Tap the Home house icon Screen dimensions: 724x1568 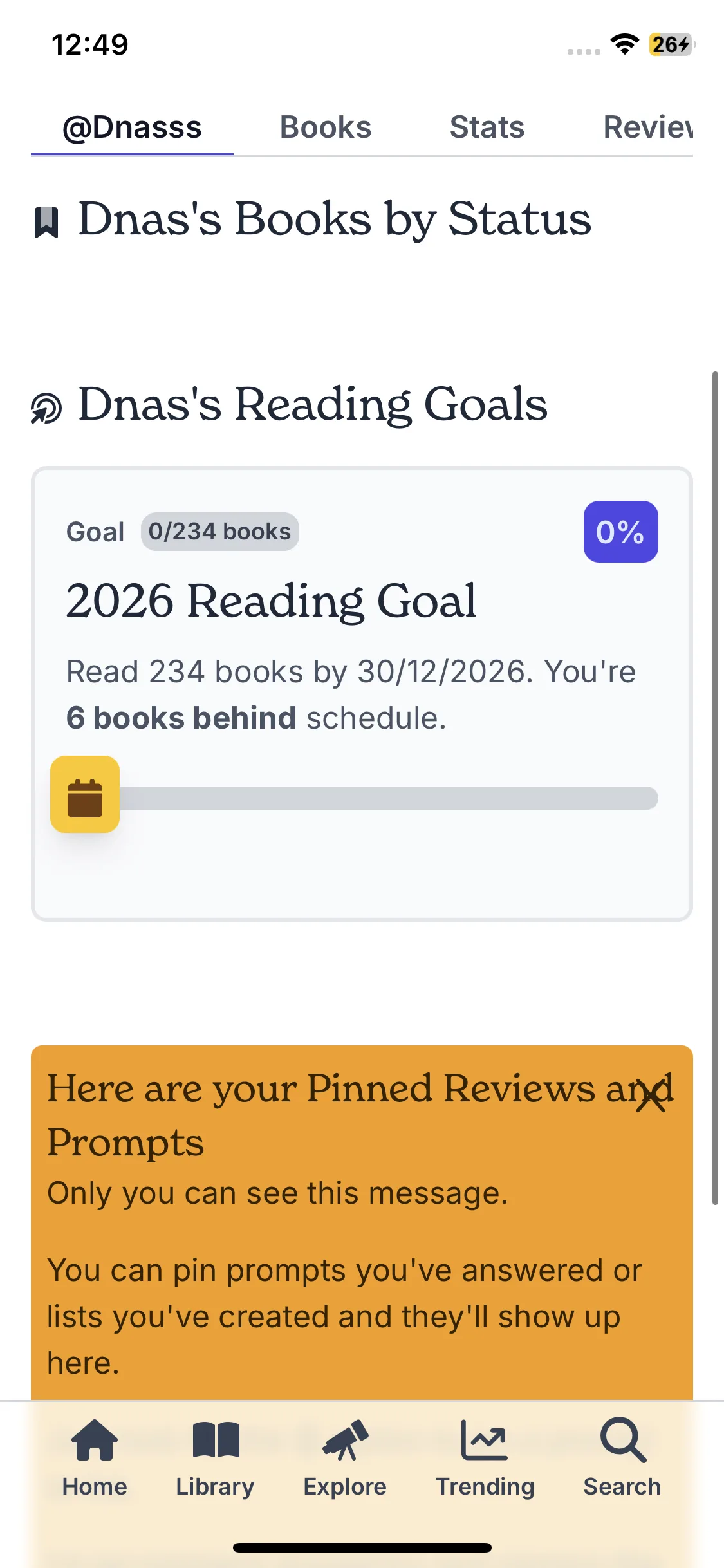pyautogui.click(x=95, y=1441)
